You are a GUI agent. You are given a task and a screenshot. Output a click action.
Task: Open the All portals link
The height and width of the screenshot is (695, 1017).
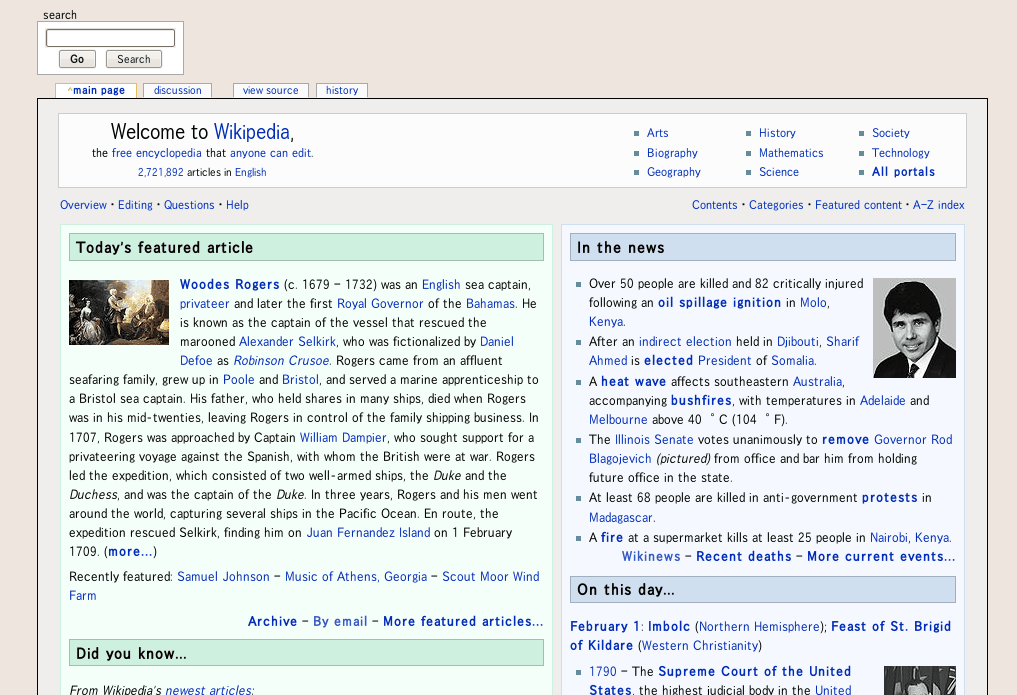903,171
